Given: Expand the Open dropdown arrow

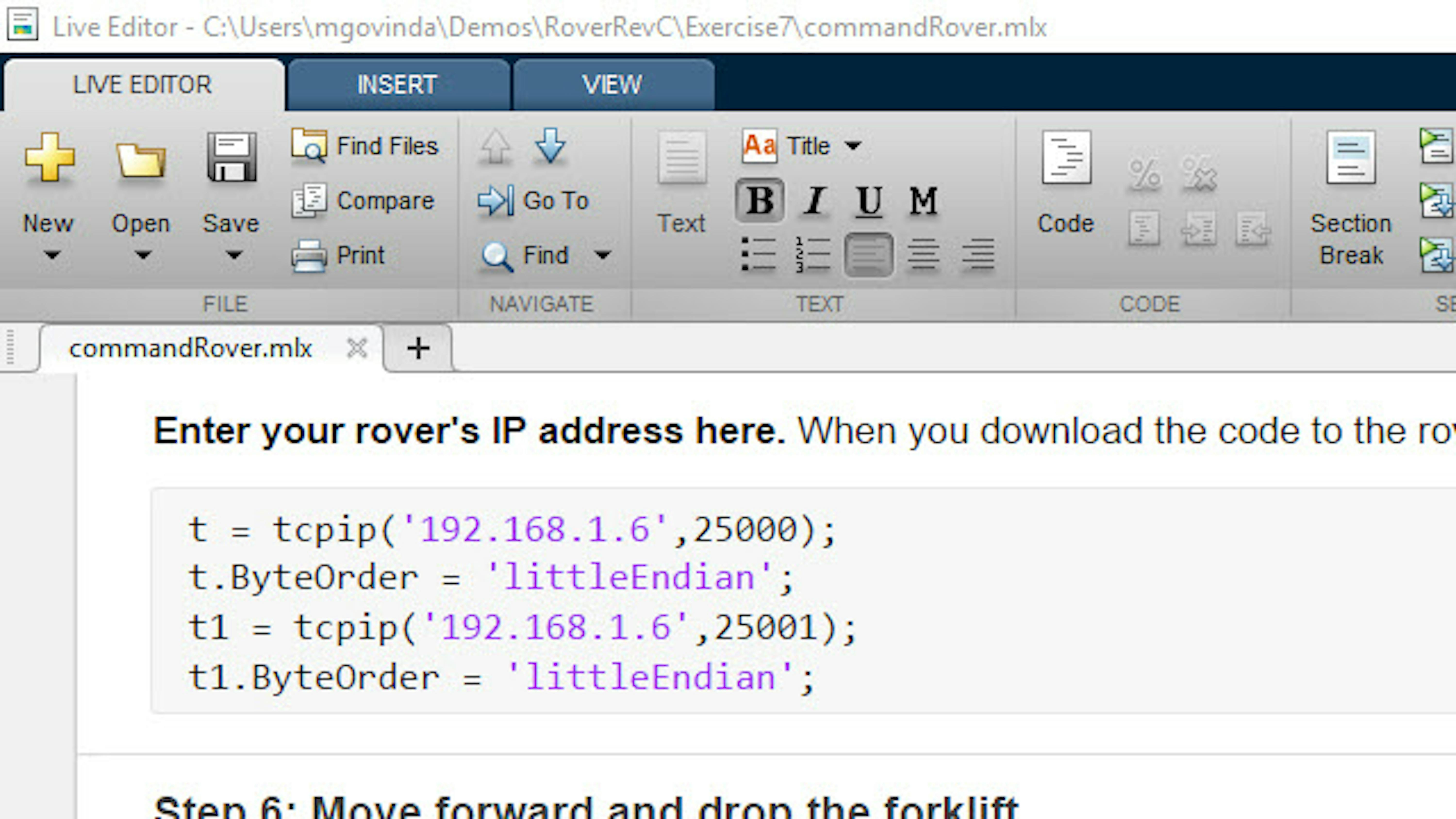Looking at the screenshot, I should tap(142, 256).
